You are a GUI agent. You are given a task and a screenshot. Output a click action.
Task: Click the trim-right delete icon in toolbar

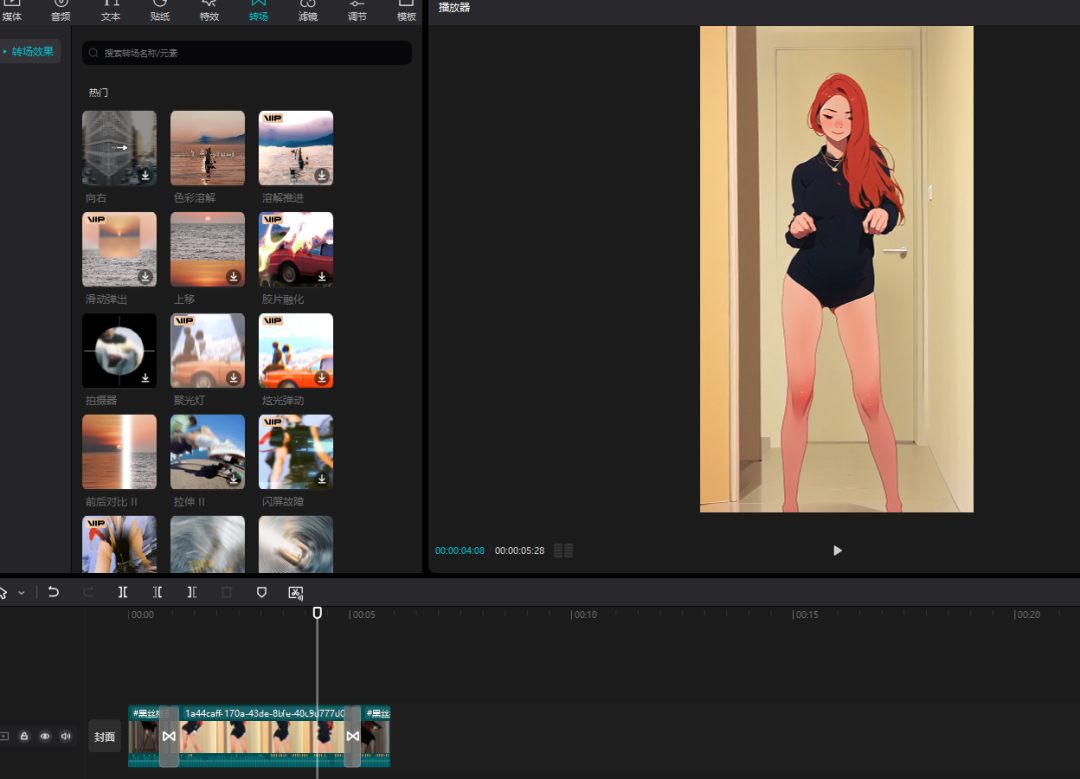click(192, 592)
